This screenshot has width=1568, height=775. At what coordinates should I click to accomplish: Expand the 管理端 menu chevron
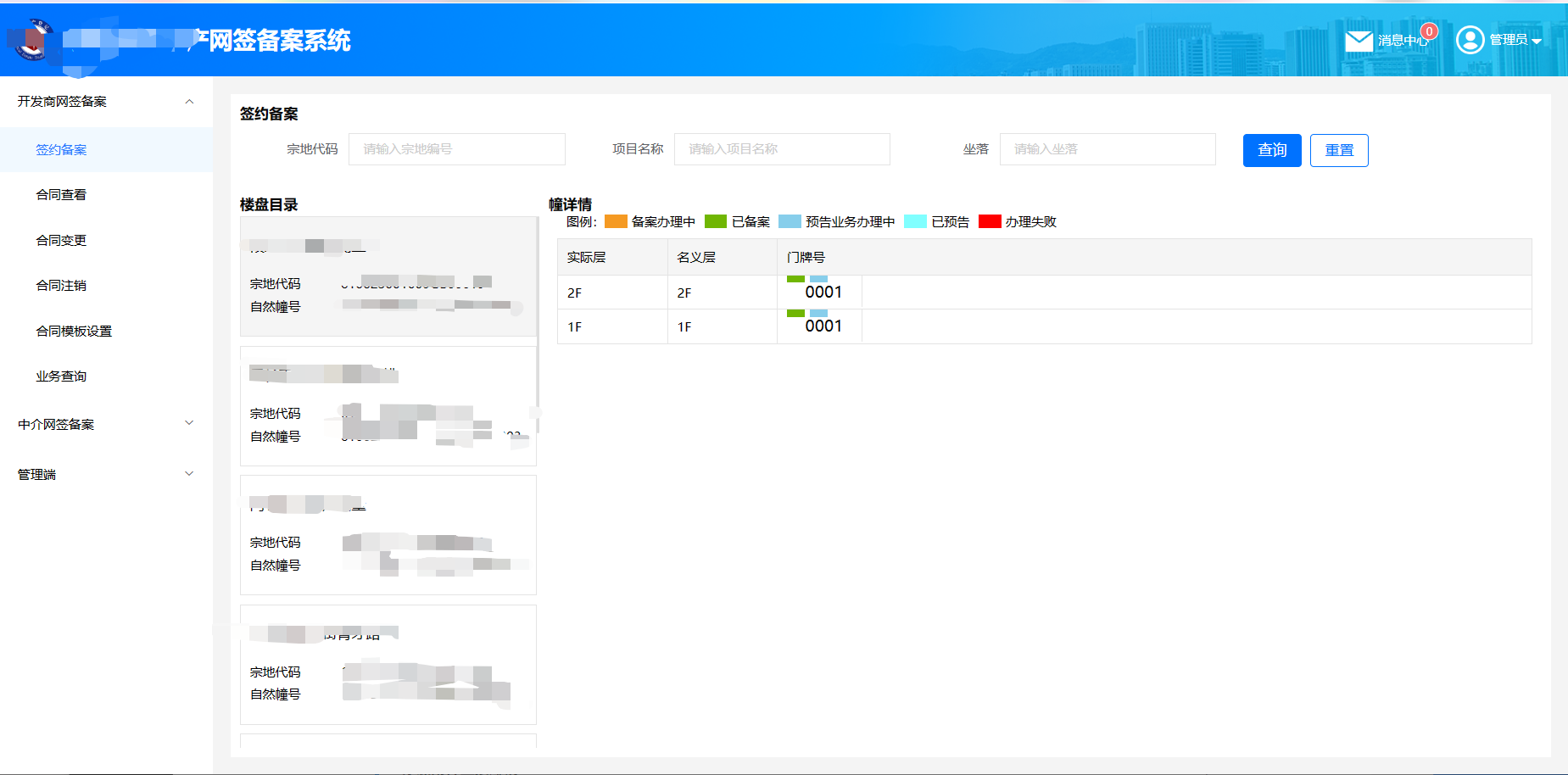coord(189,473)
